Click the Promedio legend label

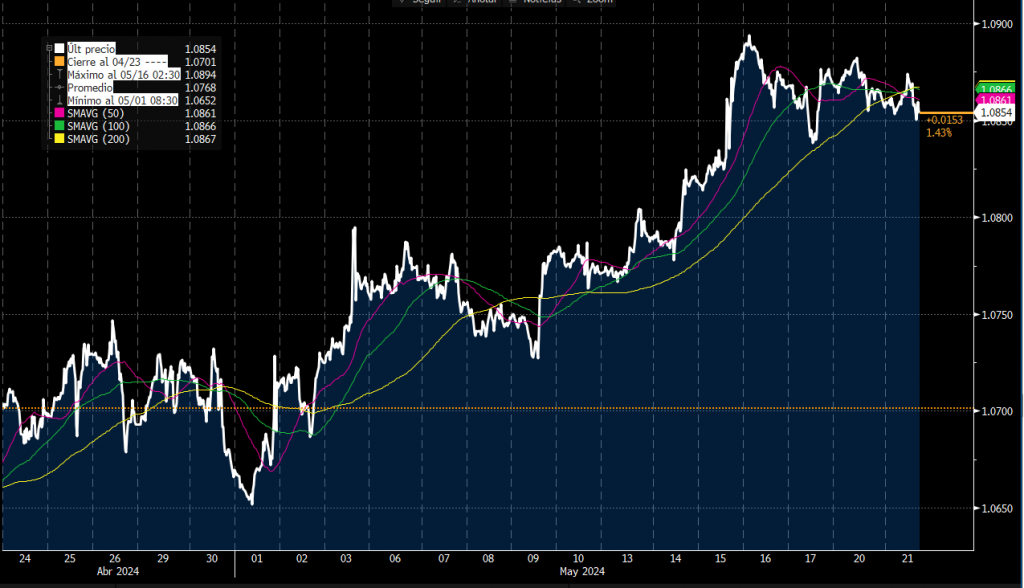[88, 87]
